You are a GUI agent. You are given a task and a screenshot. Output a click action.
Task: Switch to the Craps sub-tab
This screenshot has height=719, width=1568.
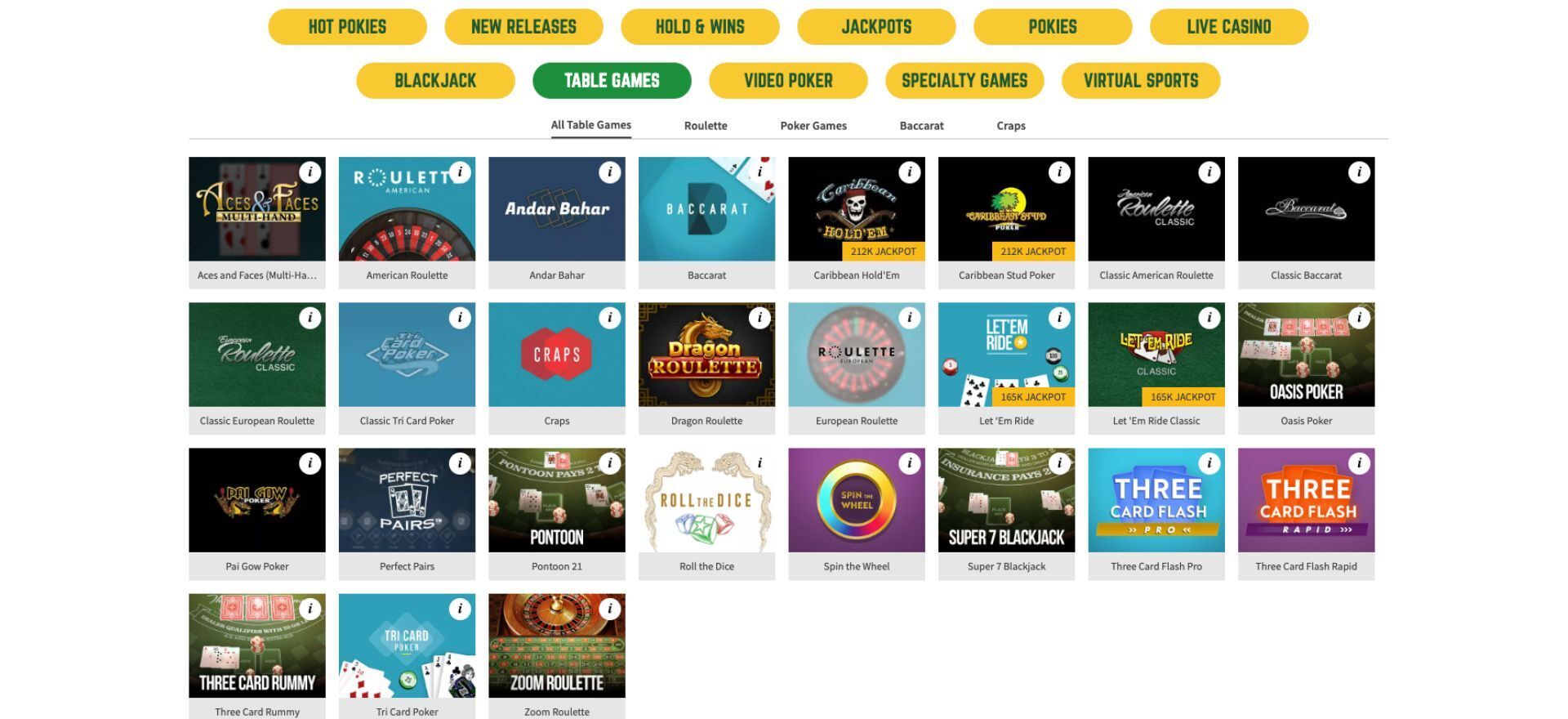click(1011, 126)
